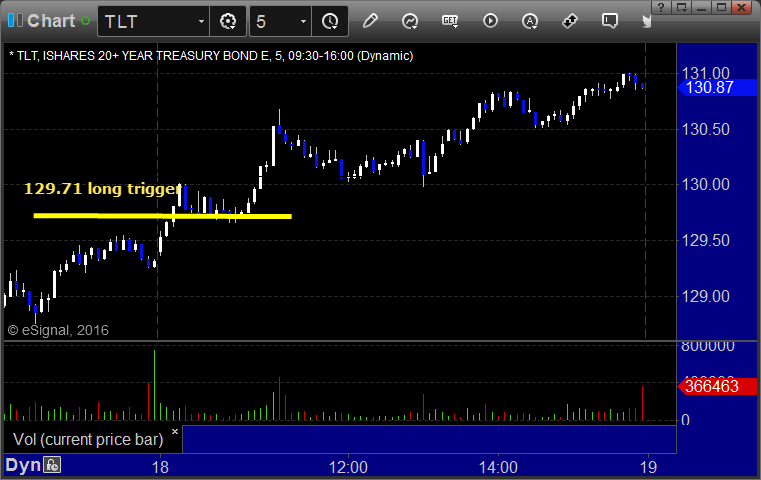Open the chart studies indicator icon
761x480 pixels.
[x=410, y=21]
